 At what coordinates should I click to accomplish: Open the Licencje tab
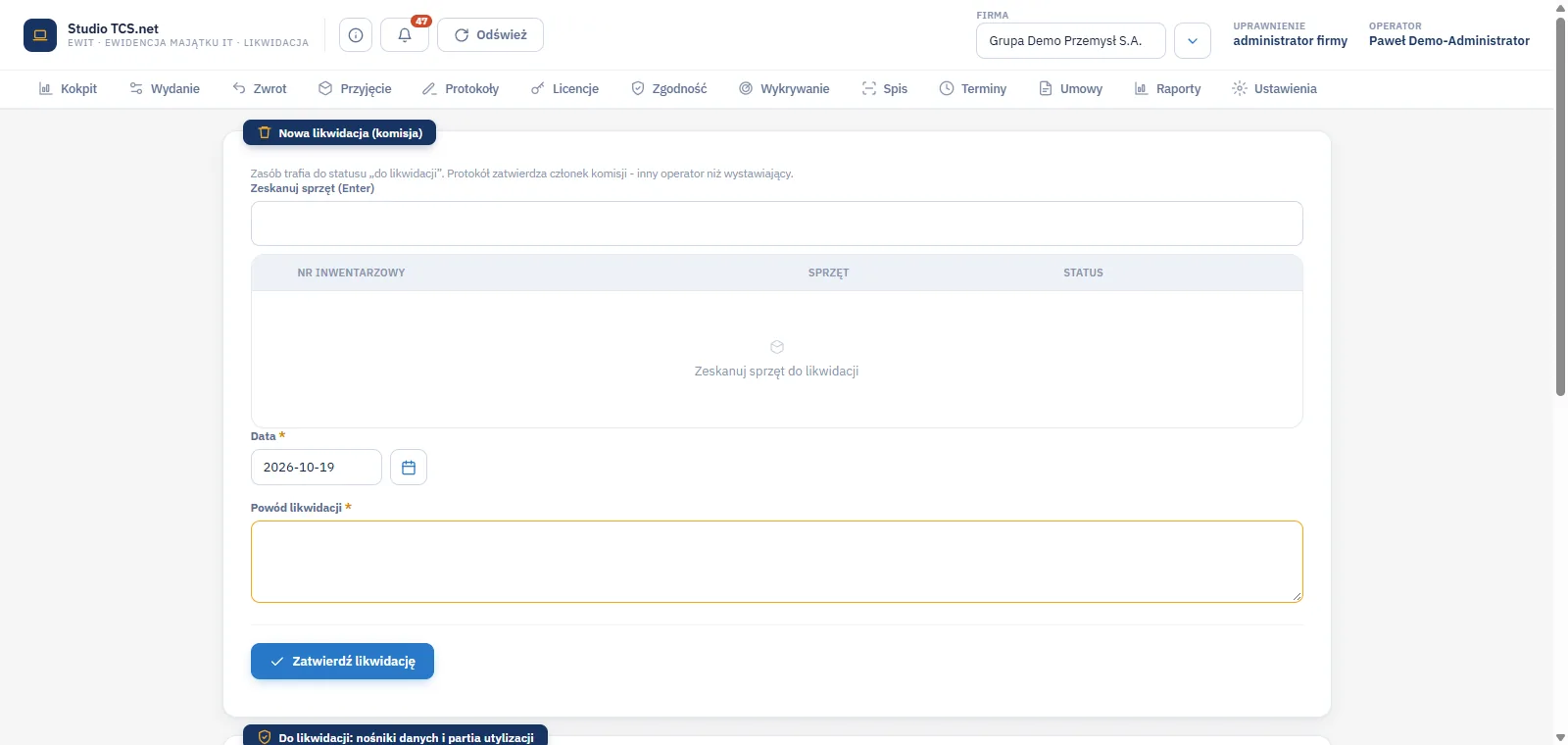point(564,89)
